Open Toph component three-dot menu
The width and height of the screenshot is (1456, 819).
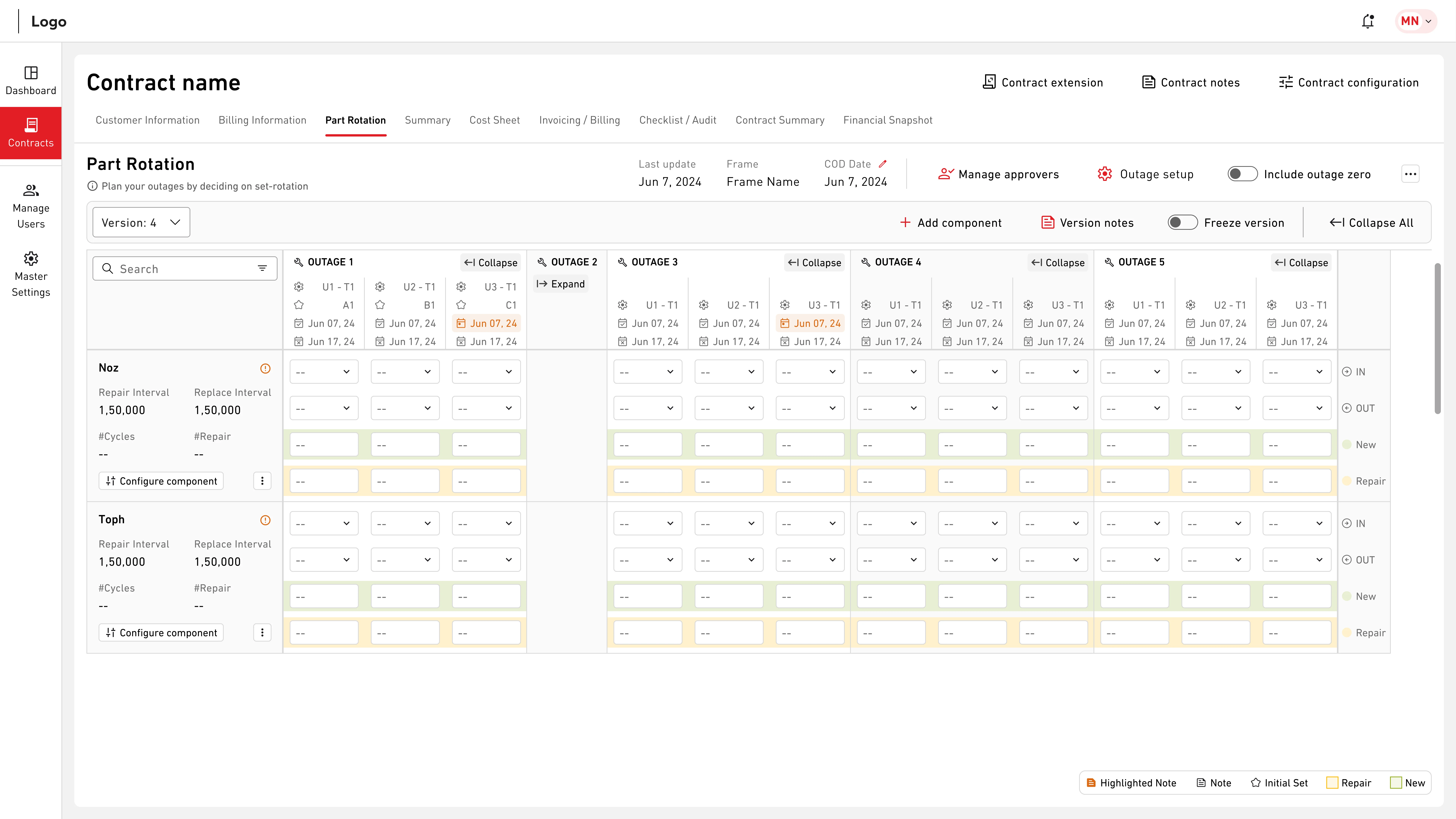coord(262,632)
